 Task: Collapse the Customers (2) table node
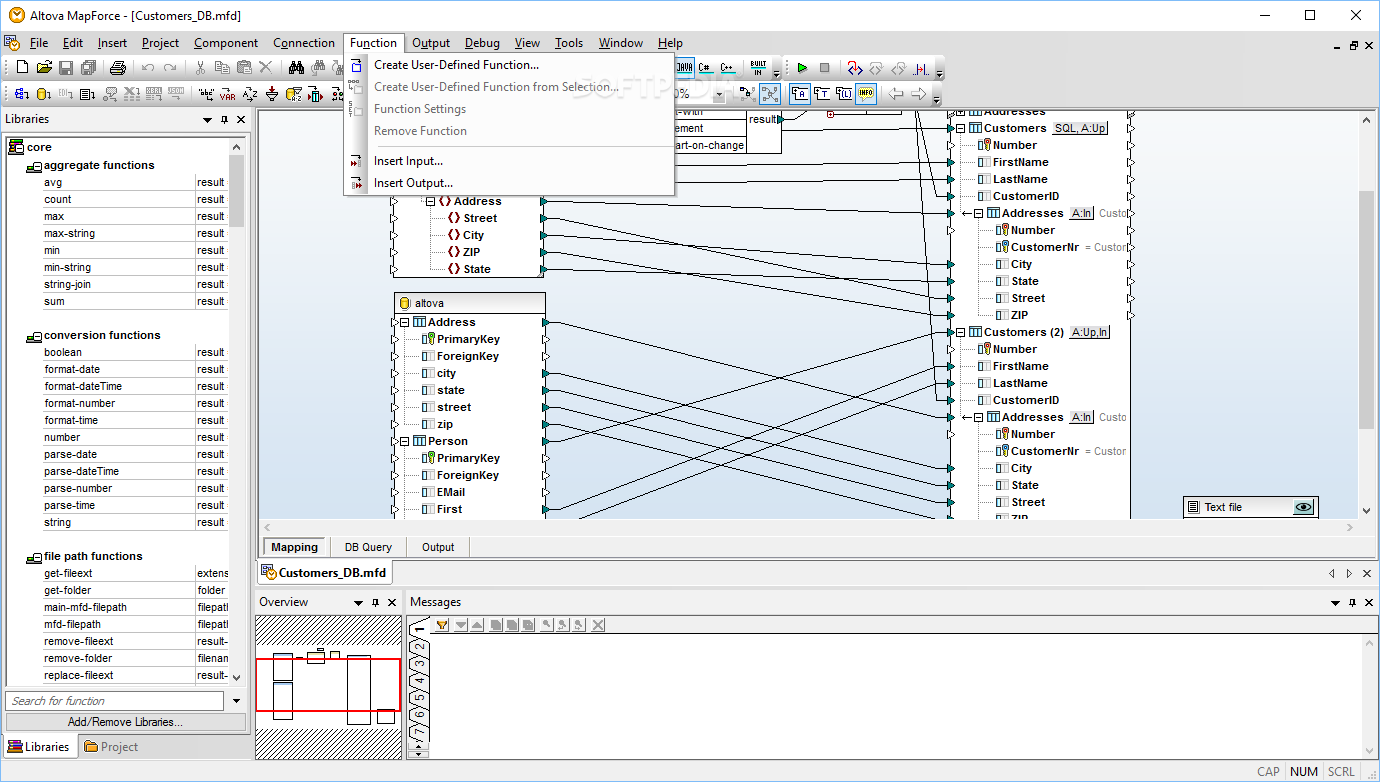coord(960,332)
